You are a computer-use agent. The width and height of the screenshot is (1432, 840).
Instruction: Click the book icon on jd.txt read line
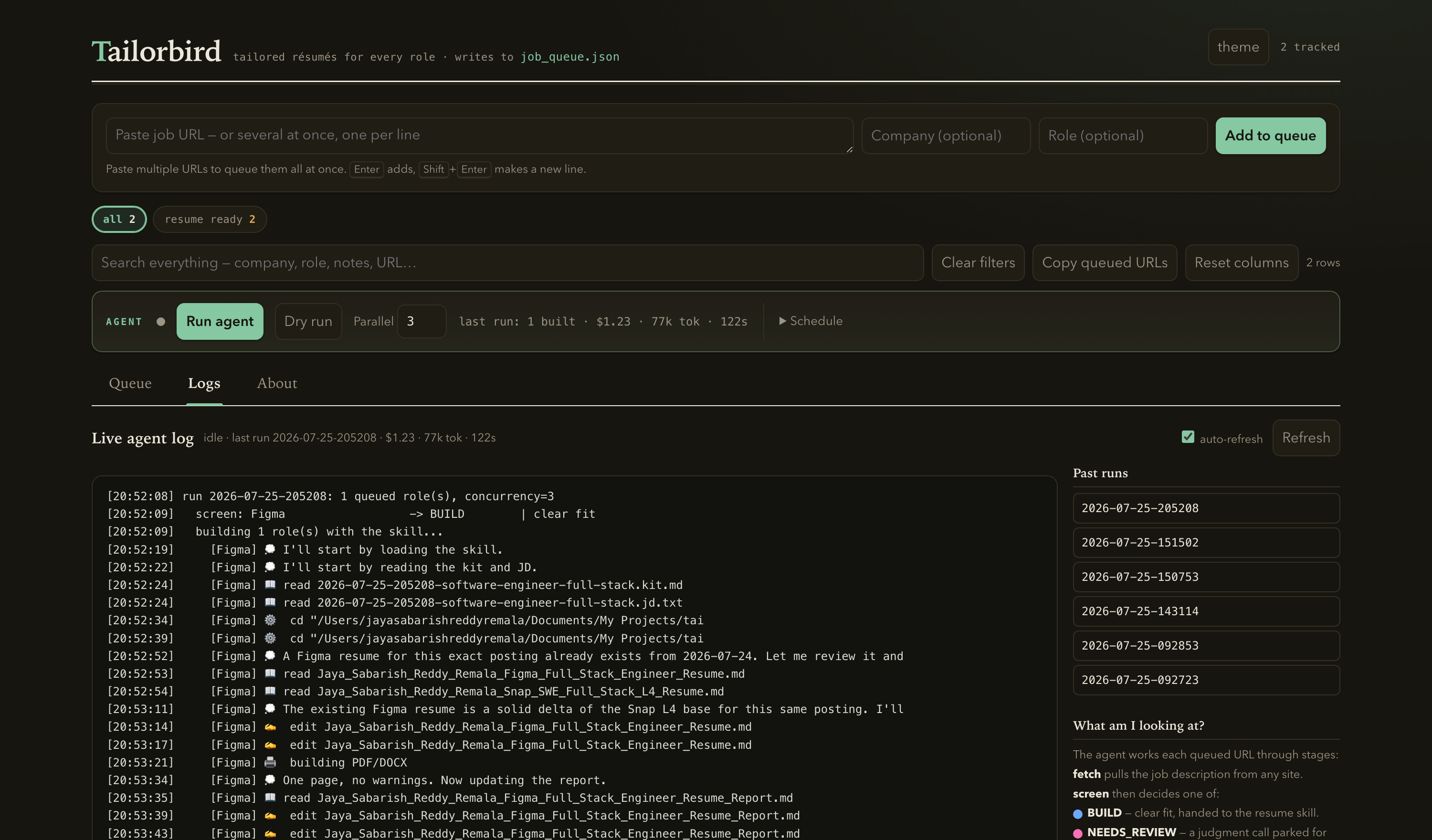tap(270, 602)
